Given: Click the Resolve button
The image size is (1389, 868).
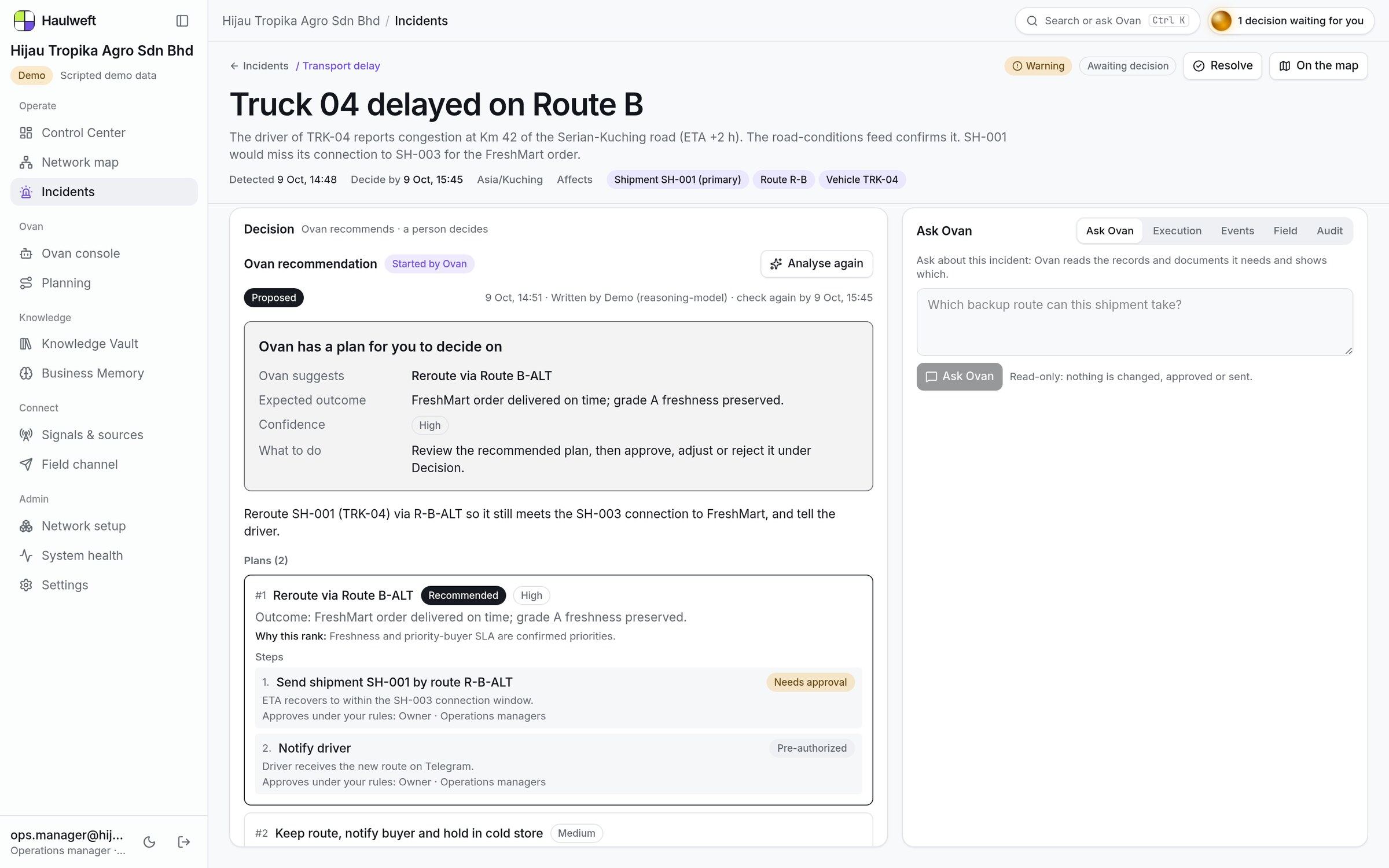Looking at the screenshot, I should pos(1222,66).
